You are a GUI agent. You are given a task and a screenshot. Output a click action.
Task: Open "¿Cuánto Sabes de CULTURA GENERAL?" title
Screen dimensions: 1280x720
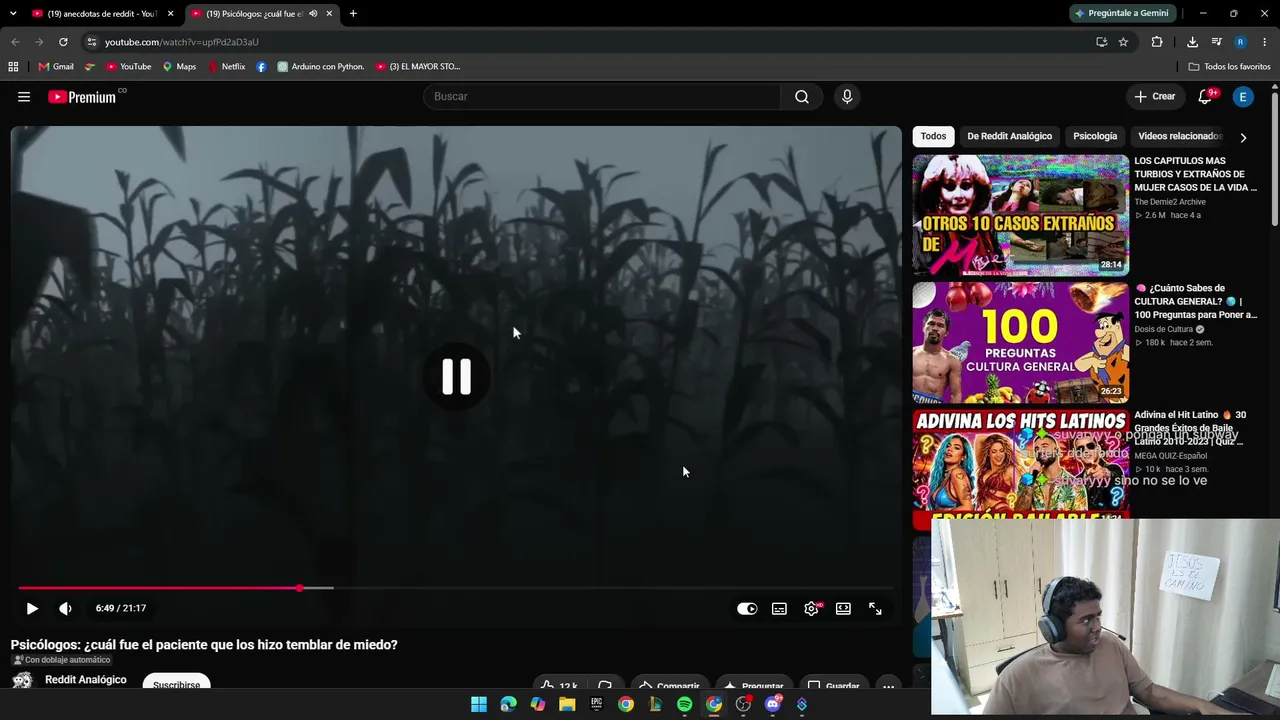click(1195, 301)
